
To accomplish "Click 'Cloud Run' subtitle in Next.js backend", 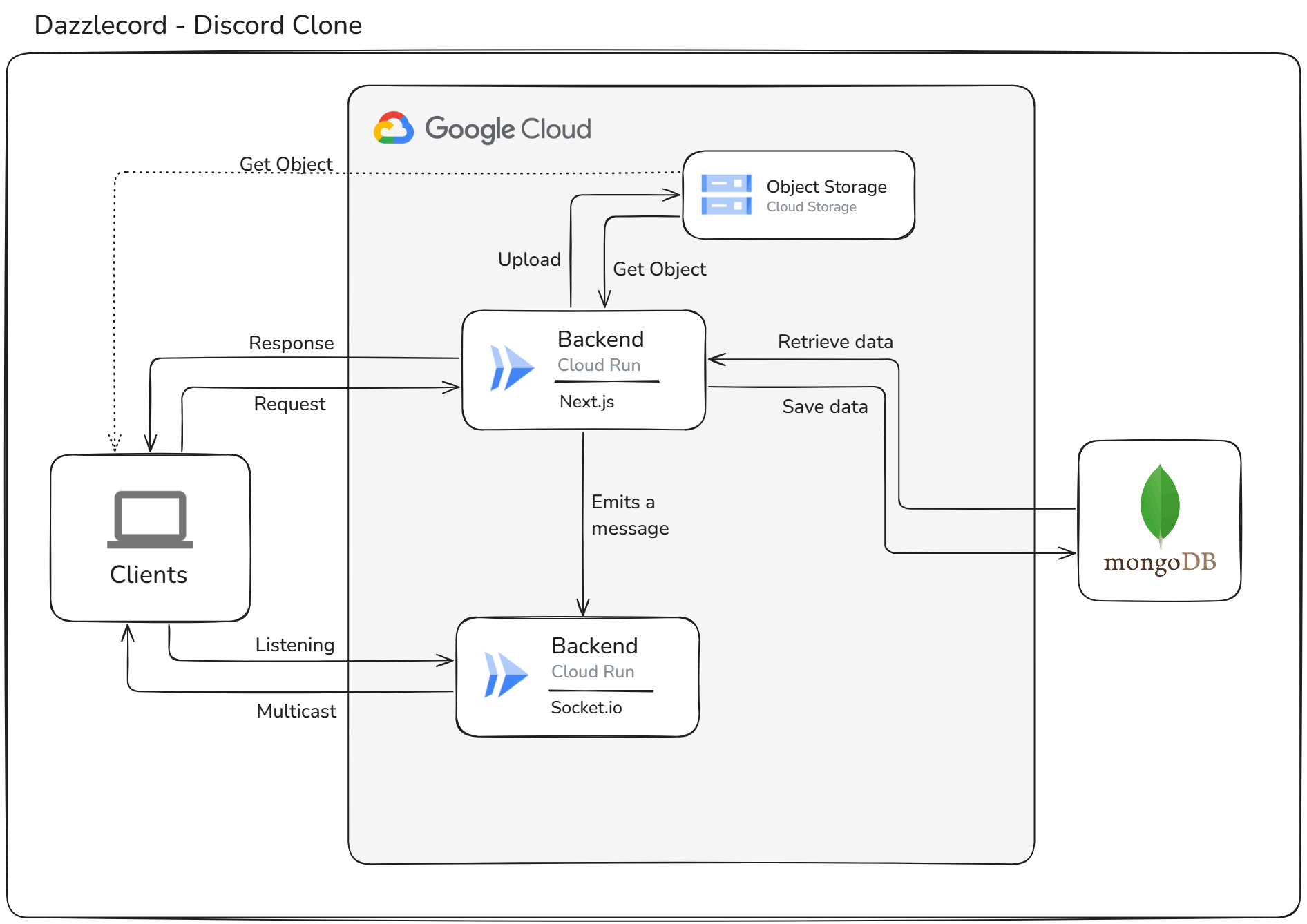I will coord(599,365).
